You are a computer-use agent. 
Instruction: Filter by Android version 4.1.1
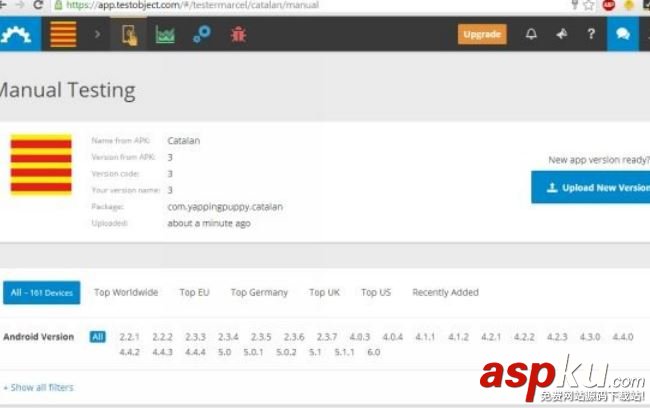(425, 337)
